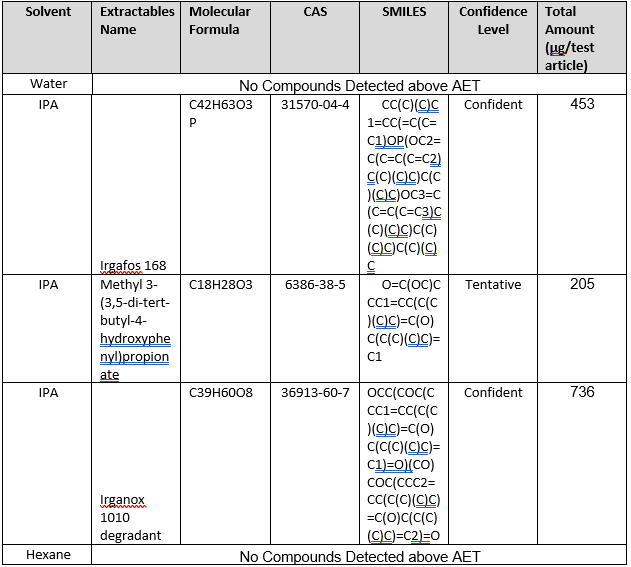631x567 pixels.
Task: Click the SMILES cell starting 'OCC(COC(C'
Action: [404, 464]
